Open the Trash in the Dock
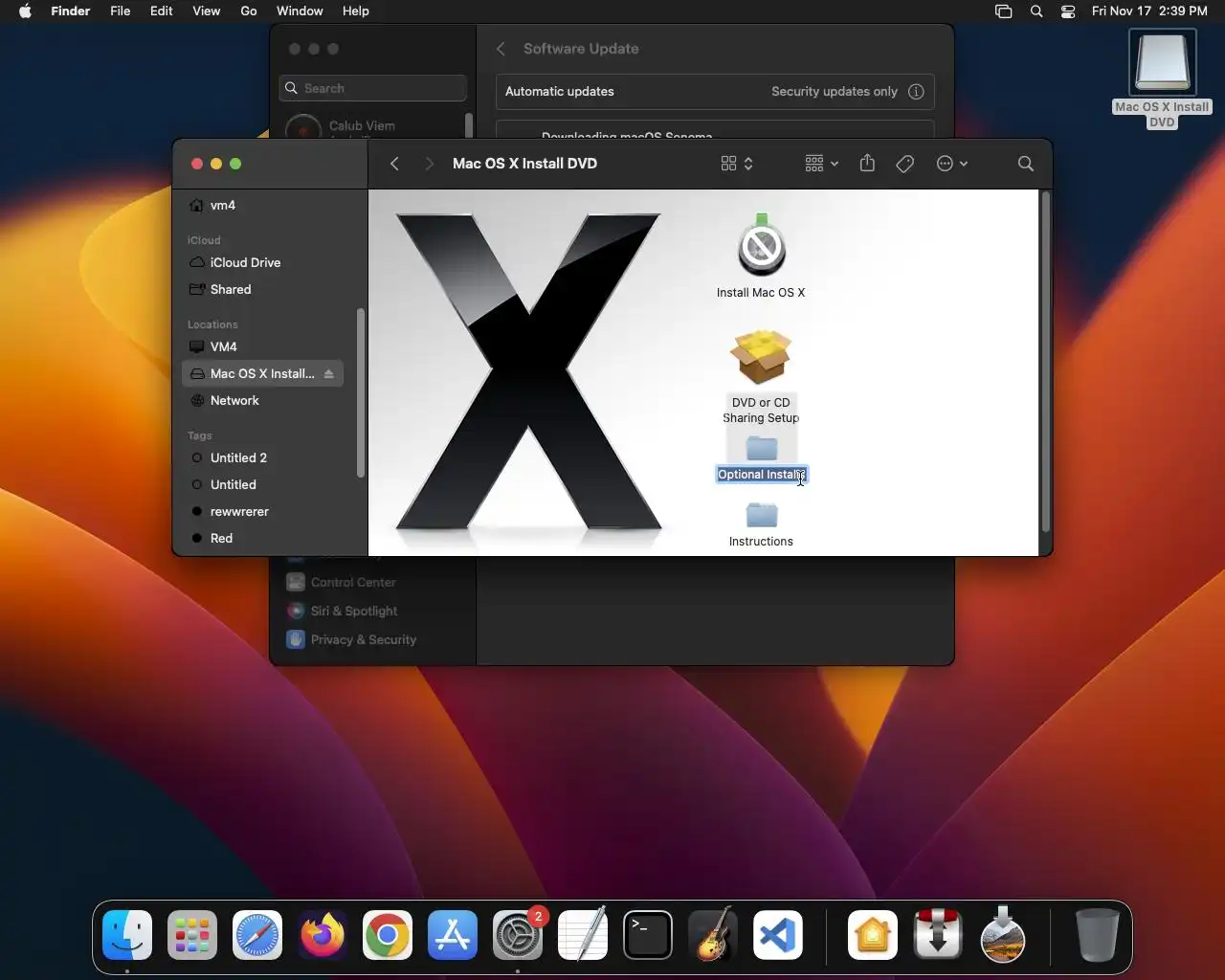The image size is (1225, 980). click(x=1097, y=935)
